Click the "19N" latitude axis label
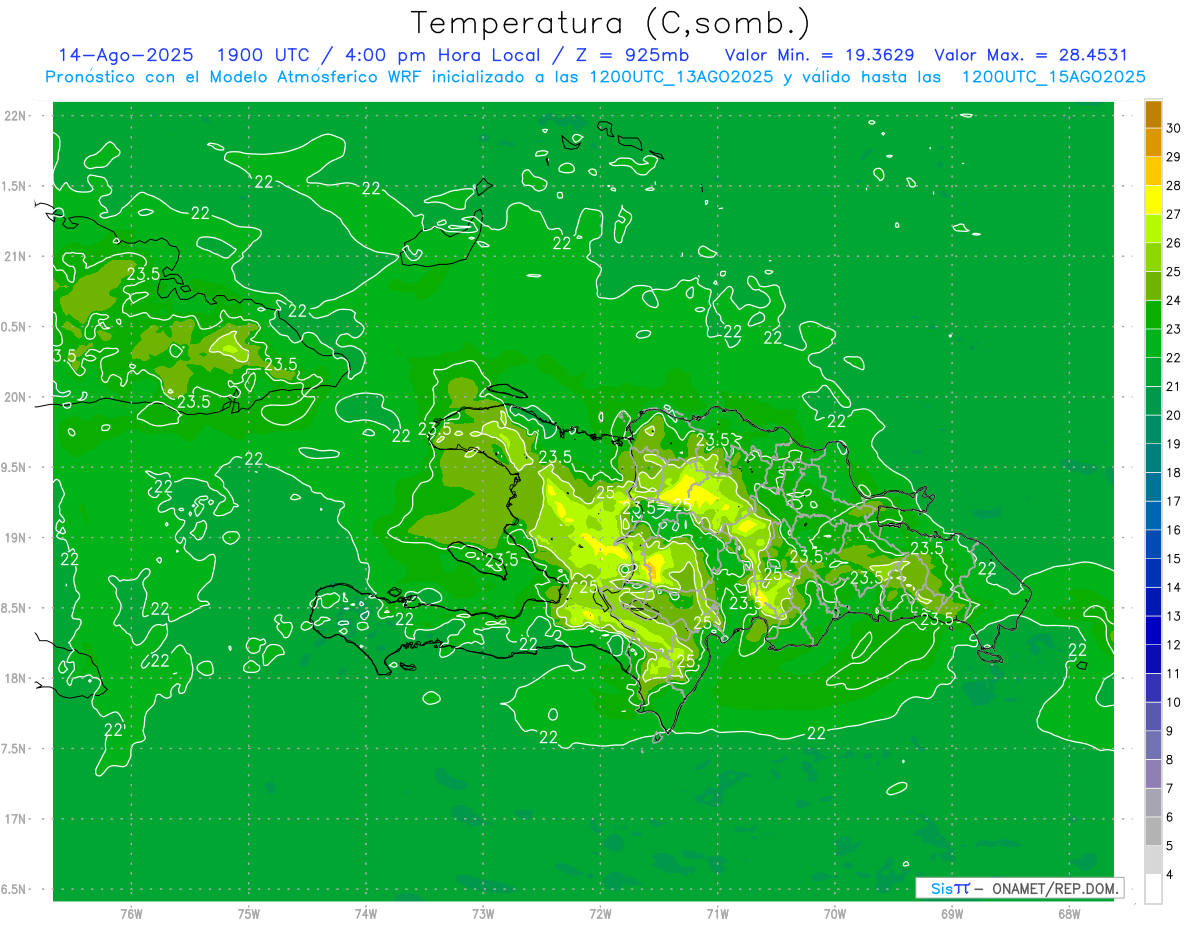Viewport: 1200px width, 927px height. [14, 538]
